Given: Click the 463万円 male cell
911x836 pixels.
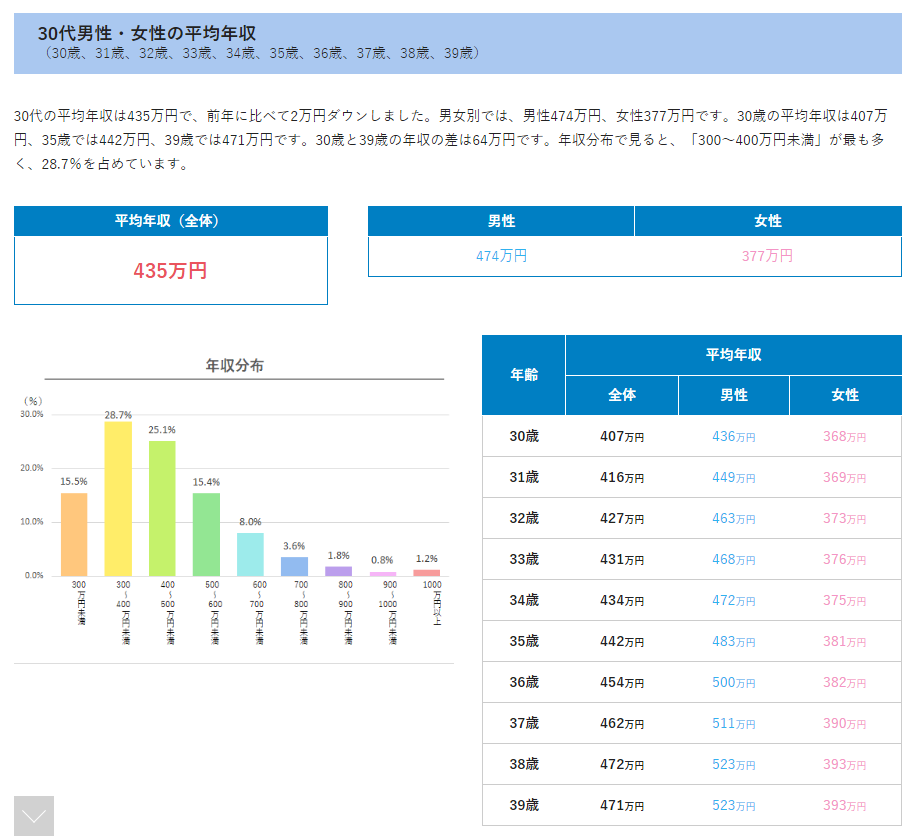Looking at the screenshot, I should (x=734, y=518).
